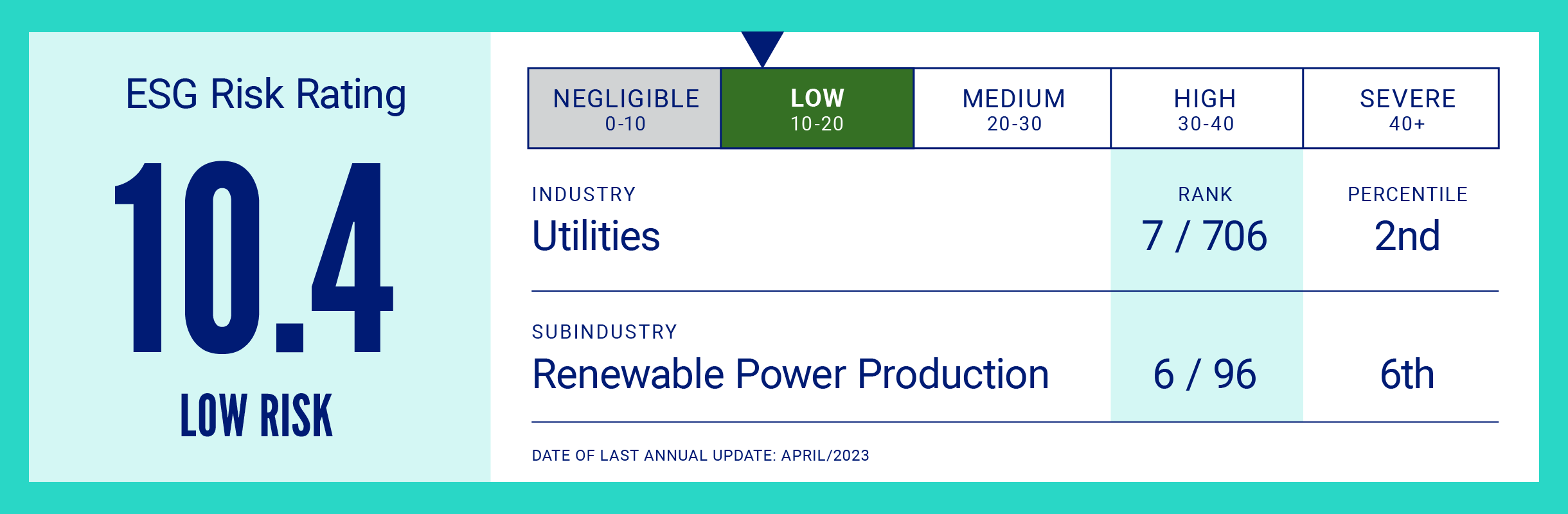
Task: Click the LOW RISK label
Action: tap(256, 416)
